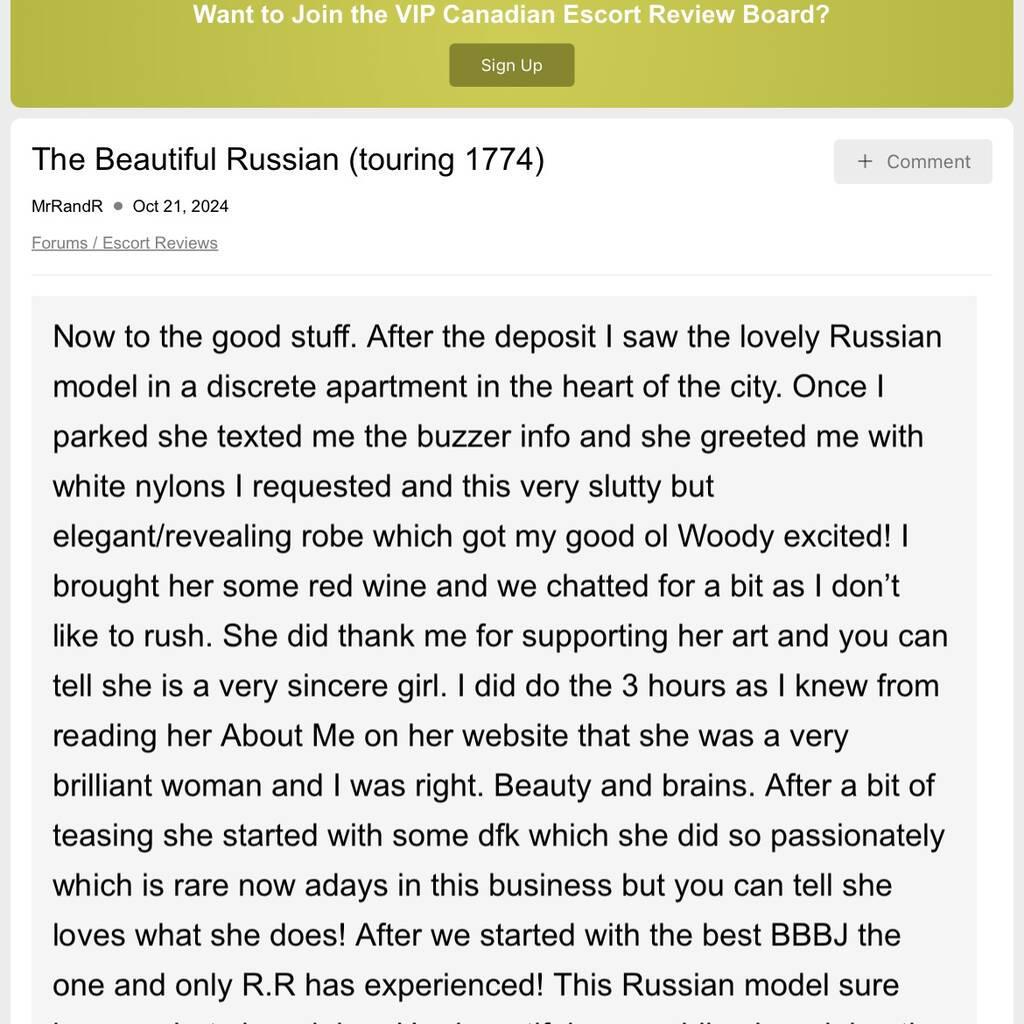Open MrRandR's user profile
This screenshot has height=1024, width=1024.
tap(67, 206)
